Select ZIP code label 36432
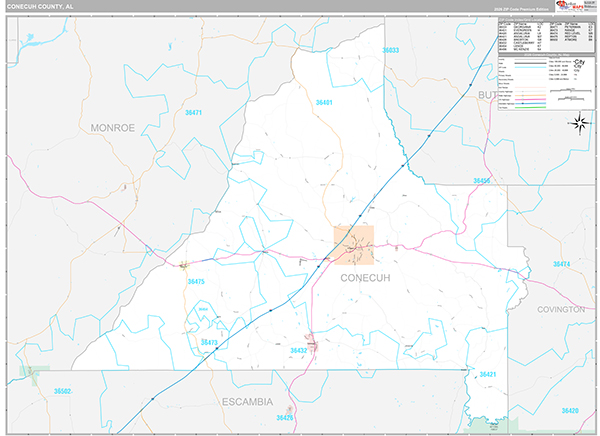Image resolution: width=600 pixels, height=436 pixels. (298, 351)
